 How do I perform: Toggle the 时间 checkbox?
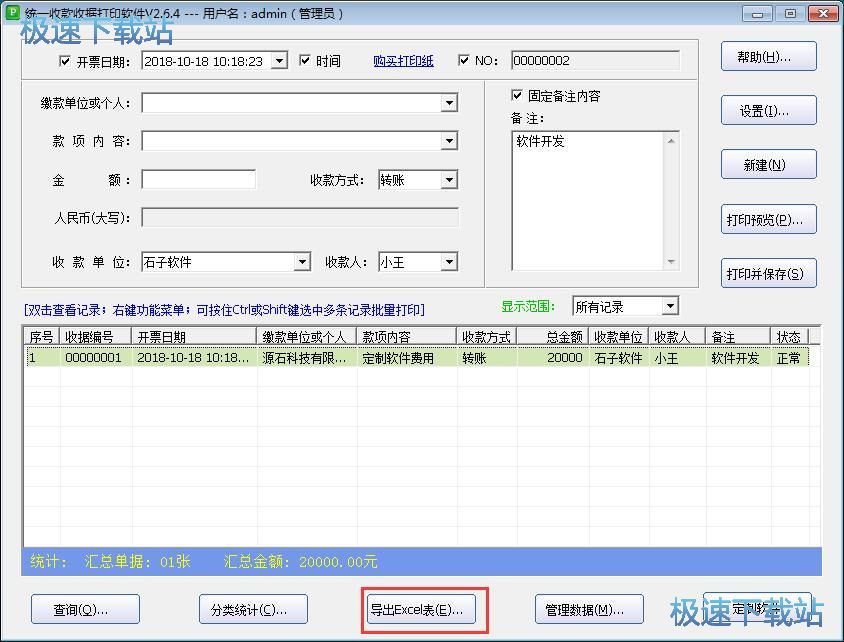pos(306,61)
